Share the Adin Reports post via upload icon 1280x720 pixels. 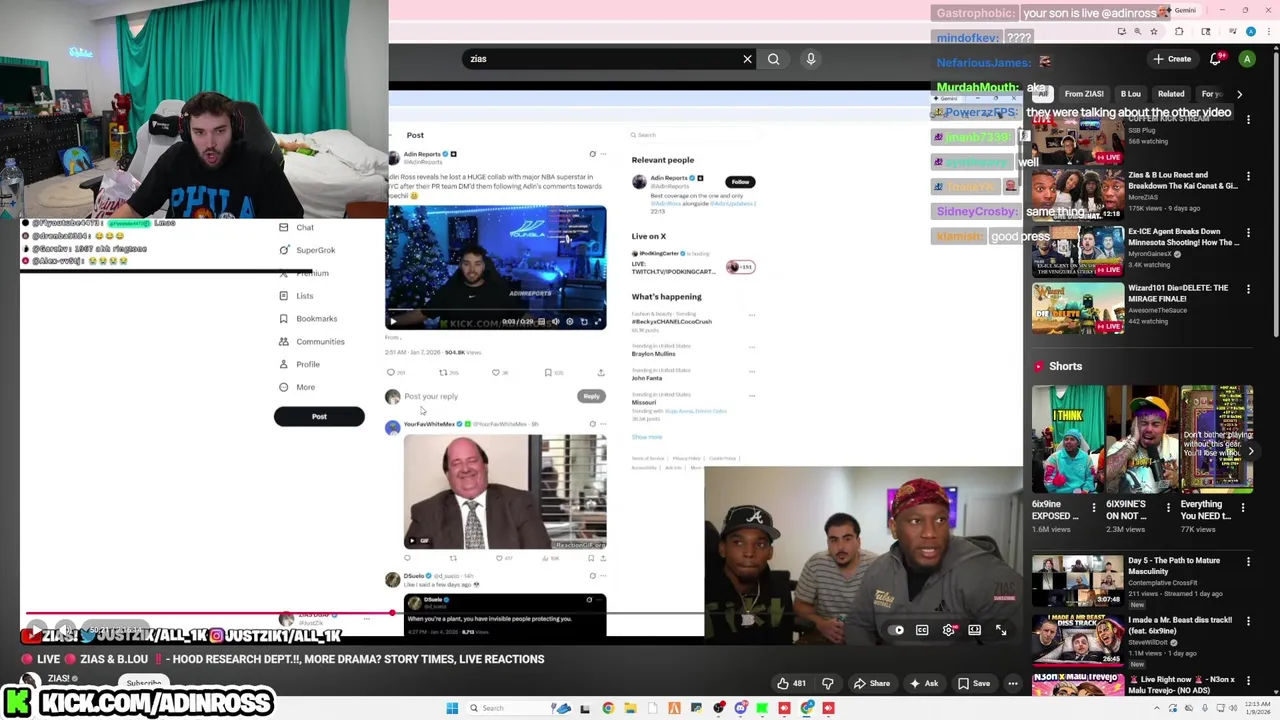click(x=601, y=372)
